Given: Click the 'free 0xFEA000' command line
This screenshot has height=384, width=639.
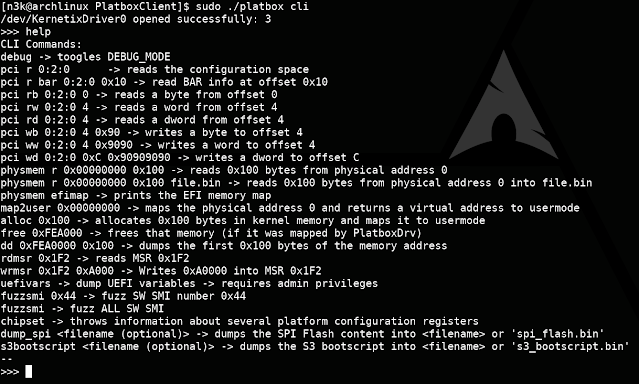Looking at the screenshot, I should click(x=211, y=234).
